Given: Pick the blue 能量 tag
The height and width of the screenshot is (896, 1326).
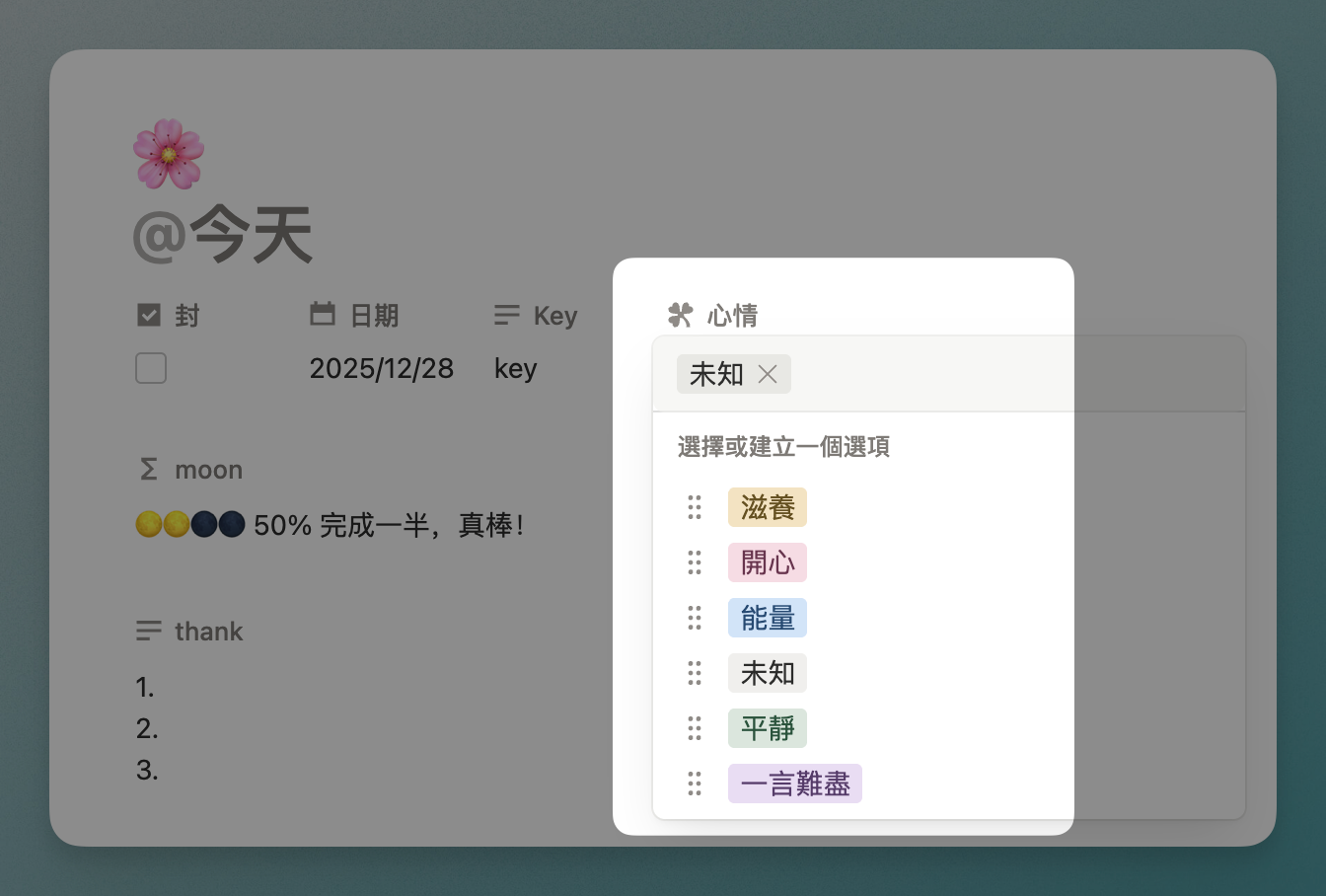Looking at the screenshot, I should coord(767,618).
